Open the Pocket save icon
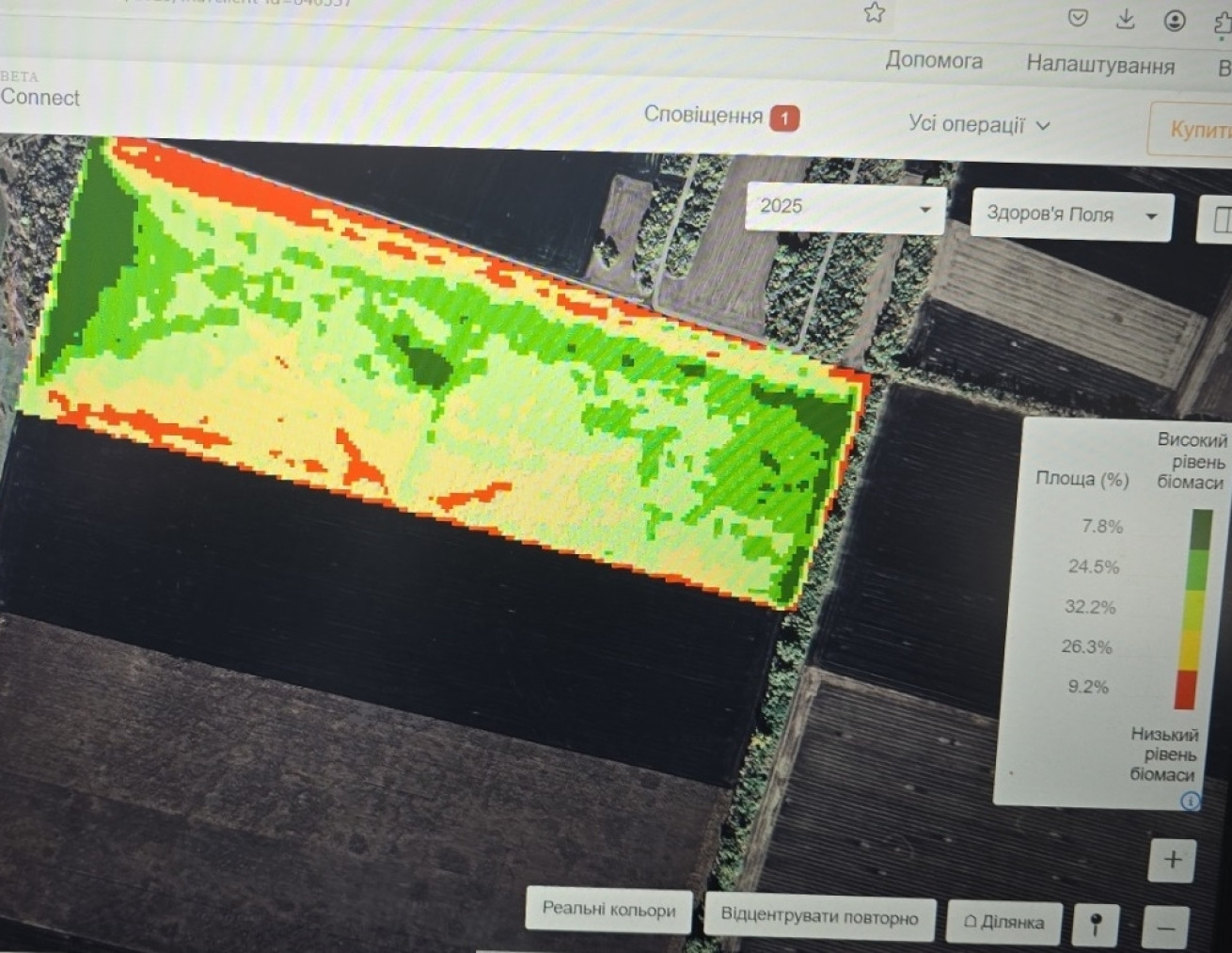The width and height of the screenshot is (1232, 953). (1078, 18)
